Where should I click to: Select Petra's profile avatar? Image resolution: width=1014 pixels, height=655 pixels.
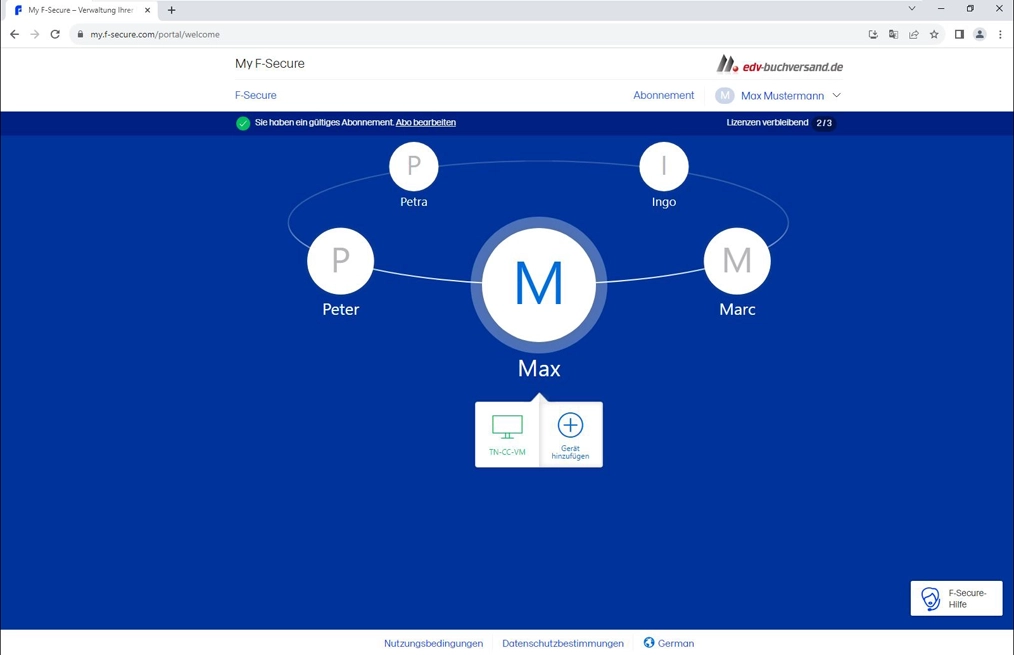(x=413, y=166)
